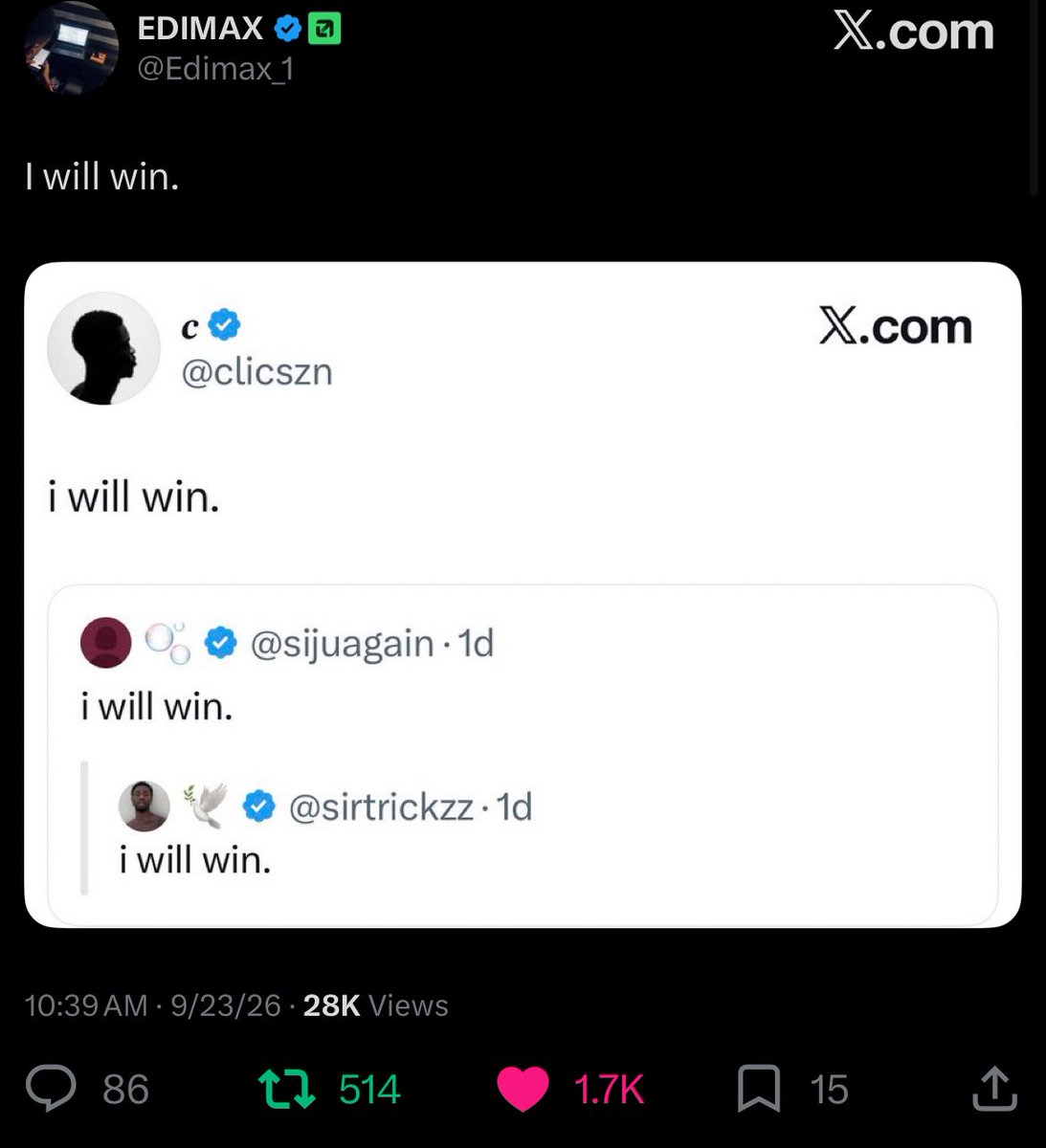
Task: Toggle the bookmark icon
Action: pos(759,1090)
